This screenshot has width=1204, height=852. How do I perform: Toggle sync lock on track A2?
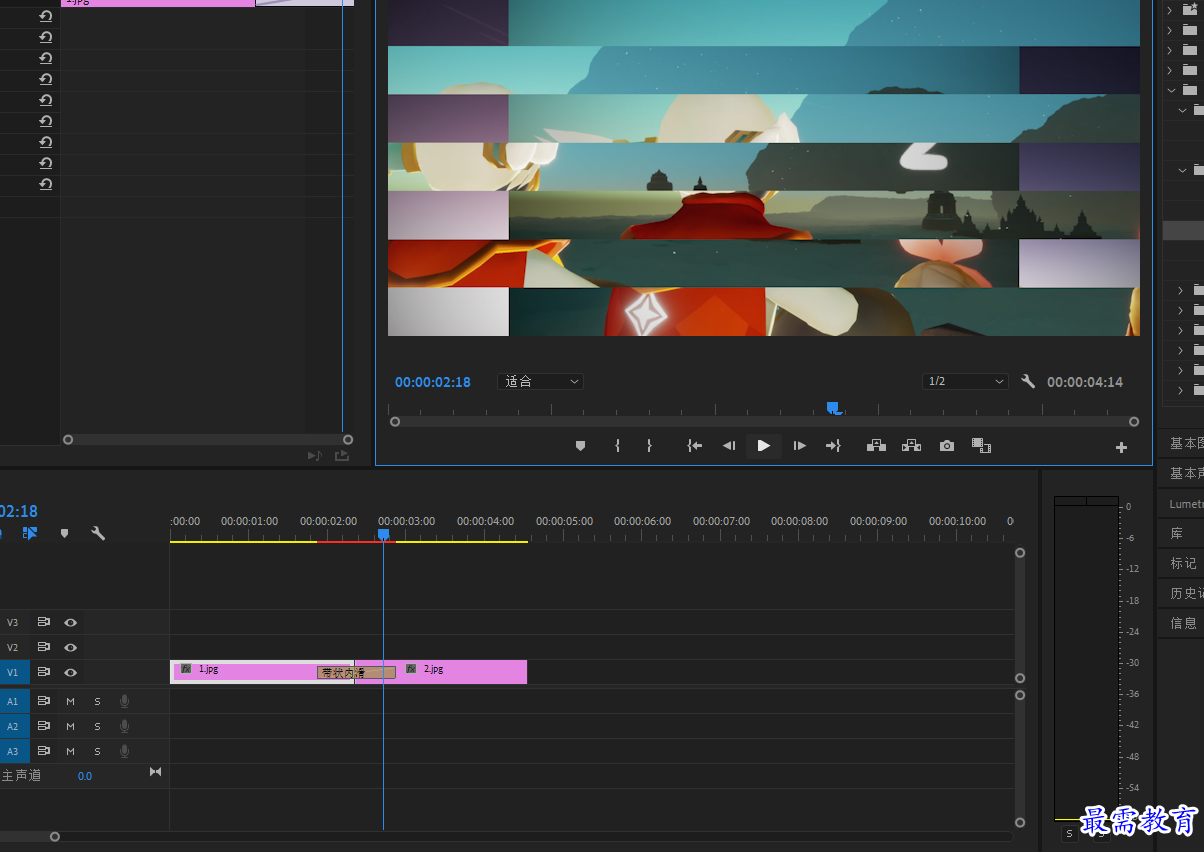point(44,726)
